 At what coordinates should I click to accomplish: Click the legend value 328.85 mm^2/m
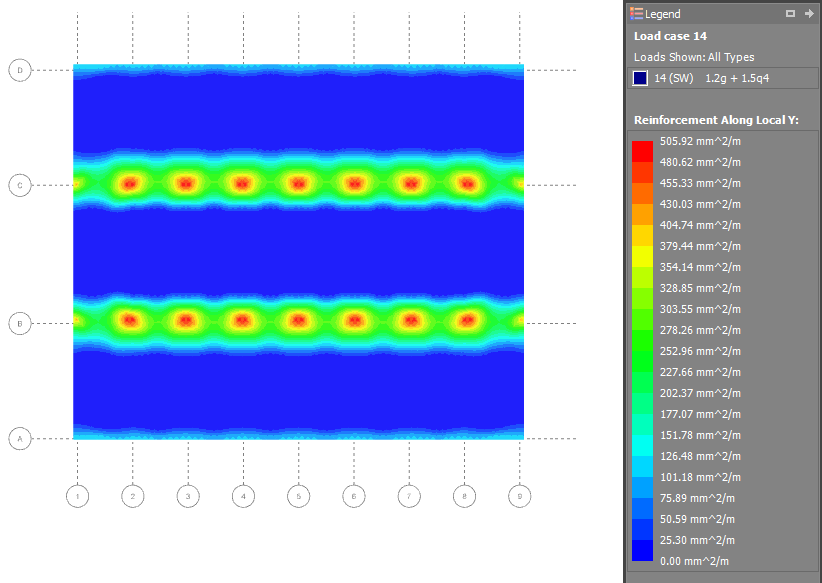[x=700, y=288]
